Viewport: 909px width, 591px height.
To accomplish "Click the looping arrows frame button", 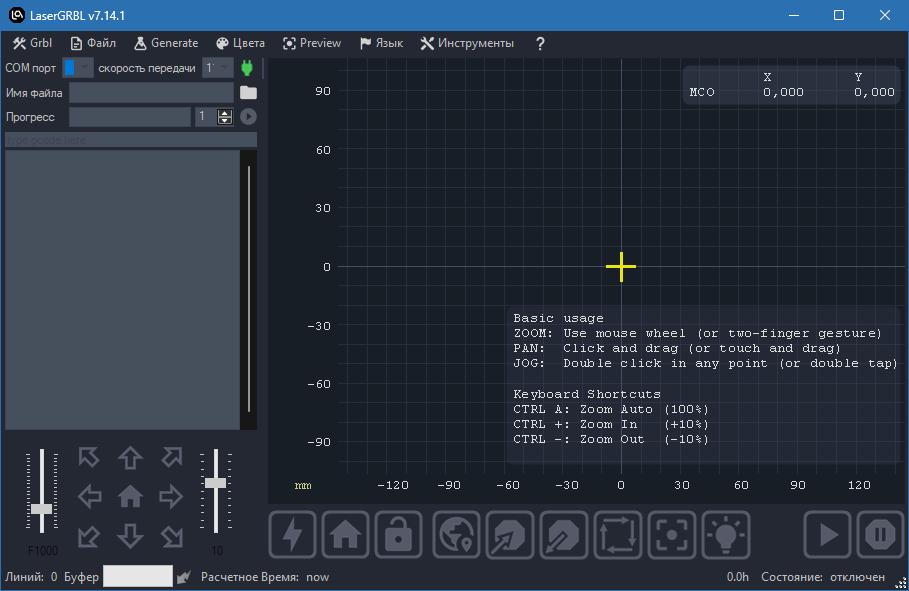I will pyautogui.click(x=618, y=534).
